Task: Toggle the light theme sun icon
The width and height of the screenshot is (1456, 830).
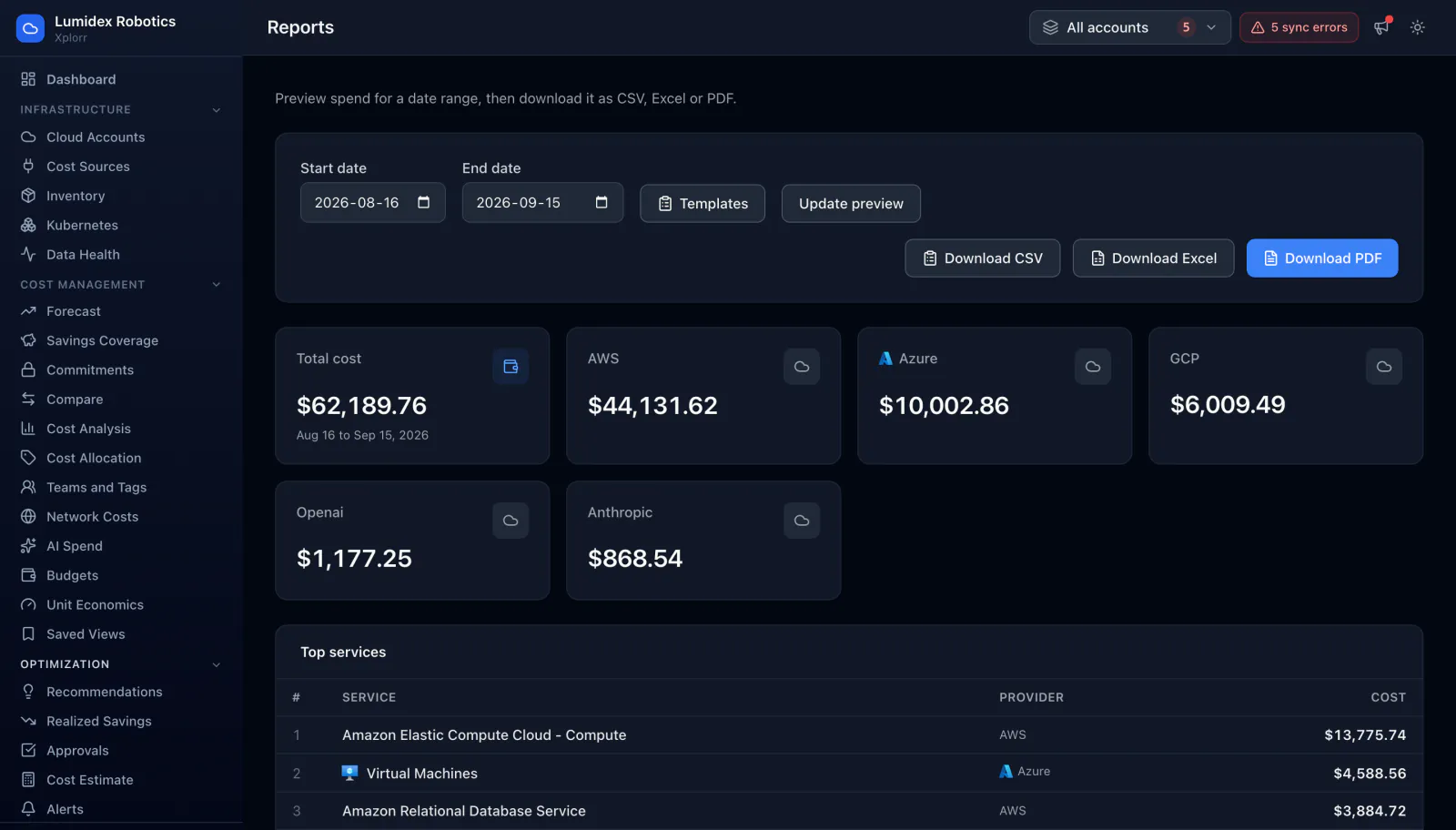Action: click(x=1417, y=27)
